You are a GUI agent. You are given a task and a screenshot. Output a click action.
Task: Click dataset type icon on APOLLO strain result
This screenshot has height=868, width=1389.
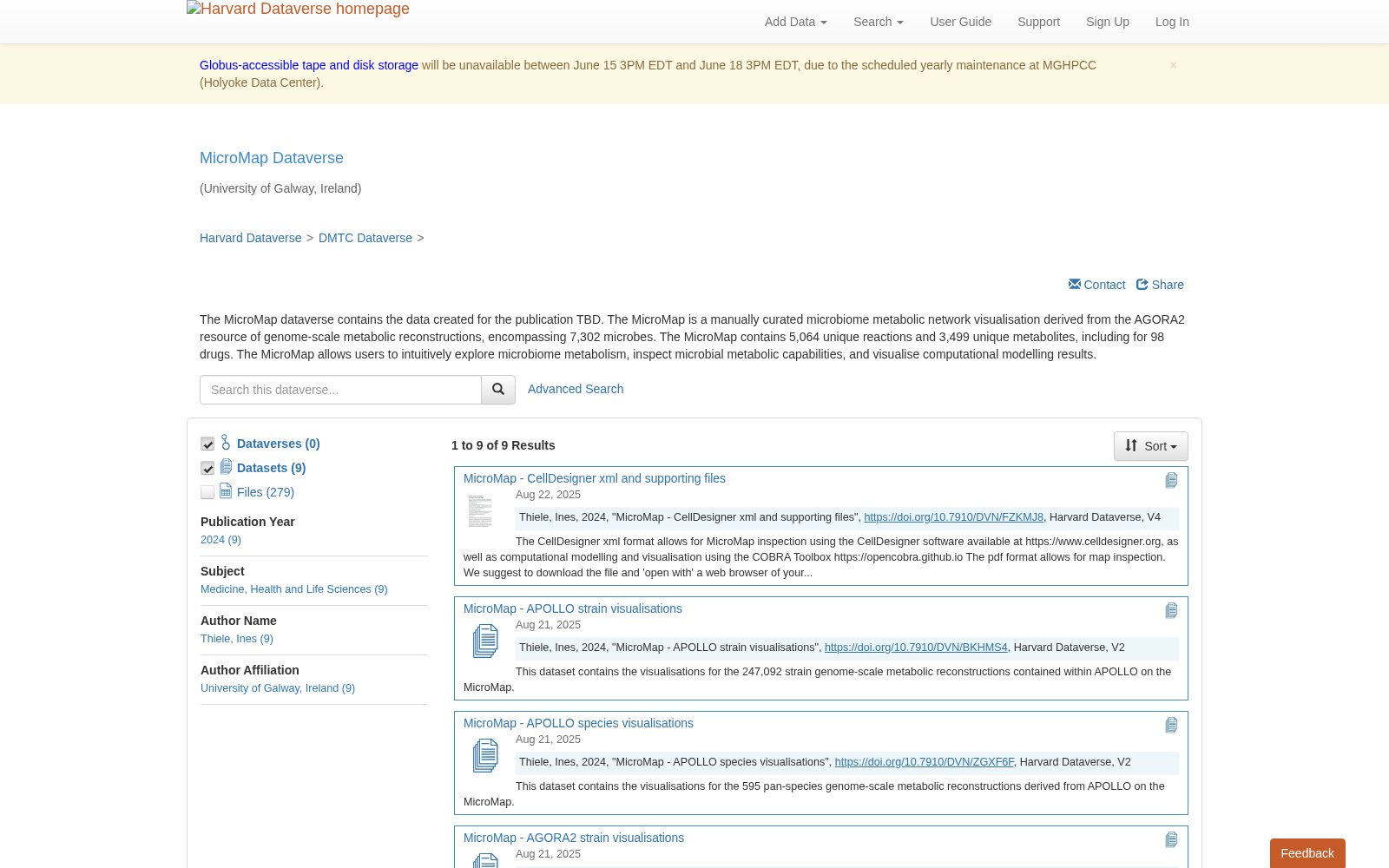click(x=1171, y=610)
